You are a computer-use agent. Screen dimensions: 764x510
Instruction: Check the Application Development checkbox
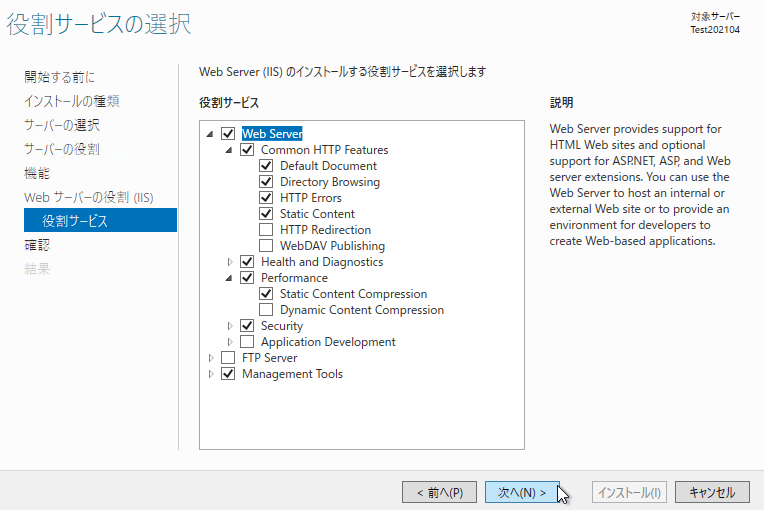pos(247,341)
